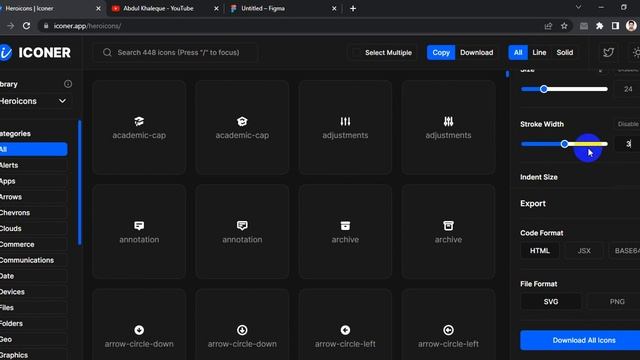This screenshot has height=360, width=640.
Task: Open the Communications category
Action: (33, 260)
